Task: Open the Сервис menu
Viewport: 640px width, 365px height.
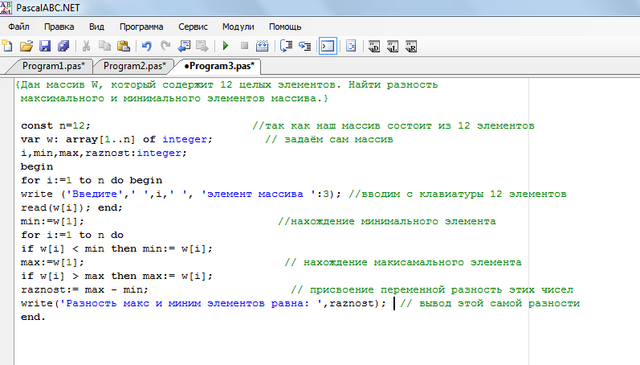Action: coord(193,27)
